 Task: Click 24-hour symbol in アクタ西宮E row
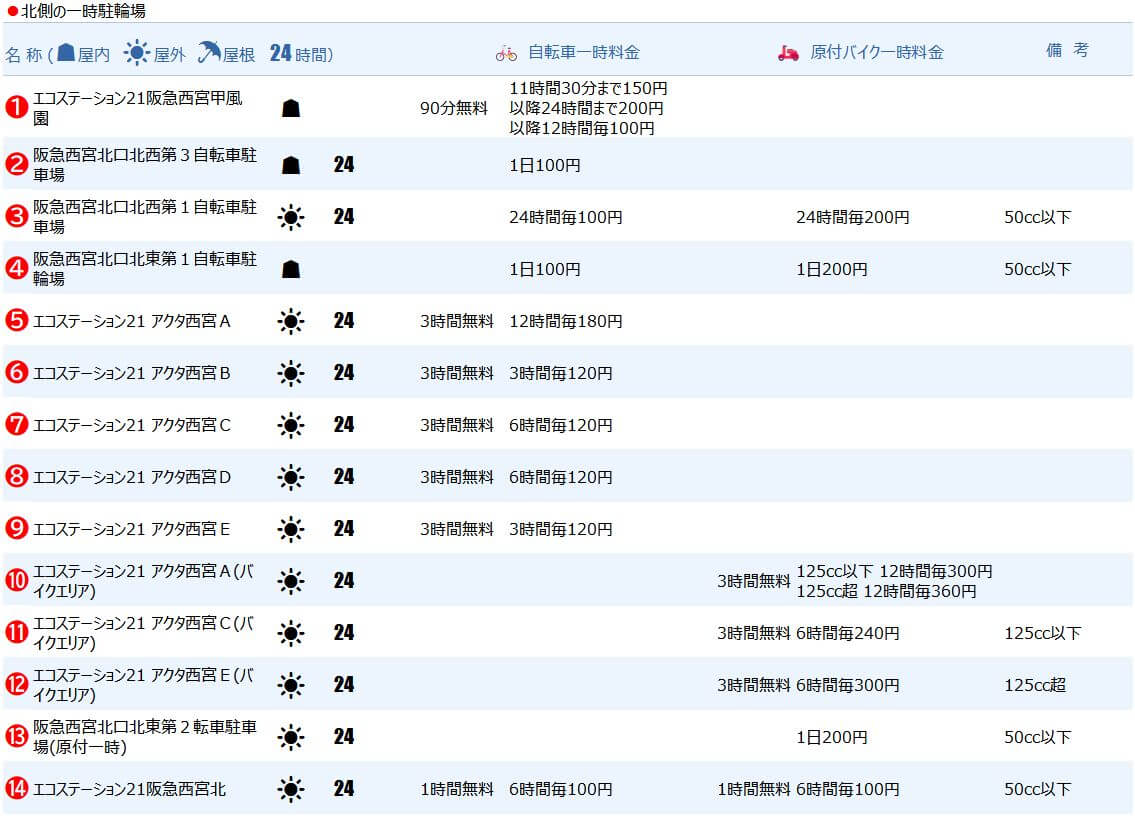344,529
